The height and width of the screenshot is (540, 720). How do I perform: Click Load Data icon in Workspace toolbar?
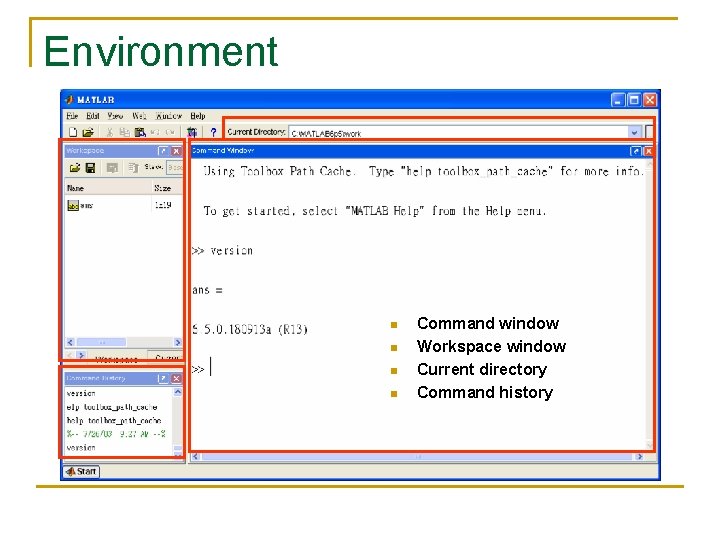[75, 168]
